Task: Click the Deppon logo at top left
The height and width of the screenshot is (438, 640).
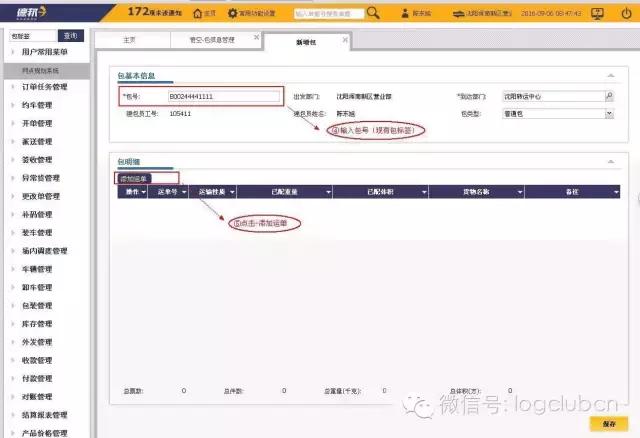Action: click(x=31, y=13)
